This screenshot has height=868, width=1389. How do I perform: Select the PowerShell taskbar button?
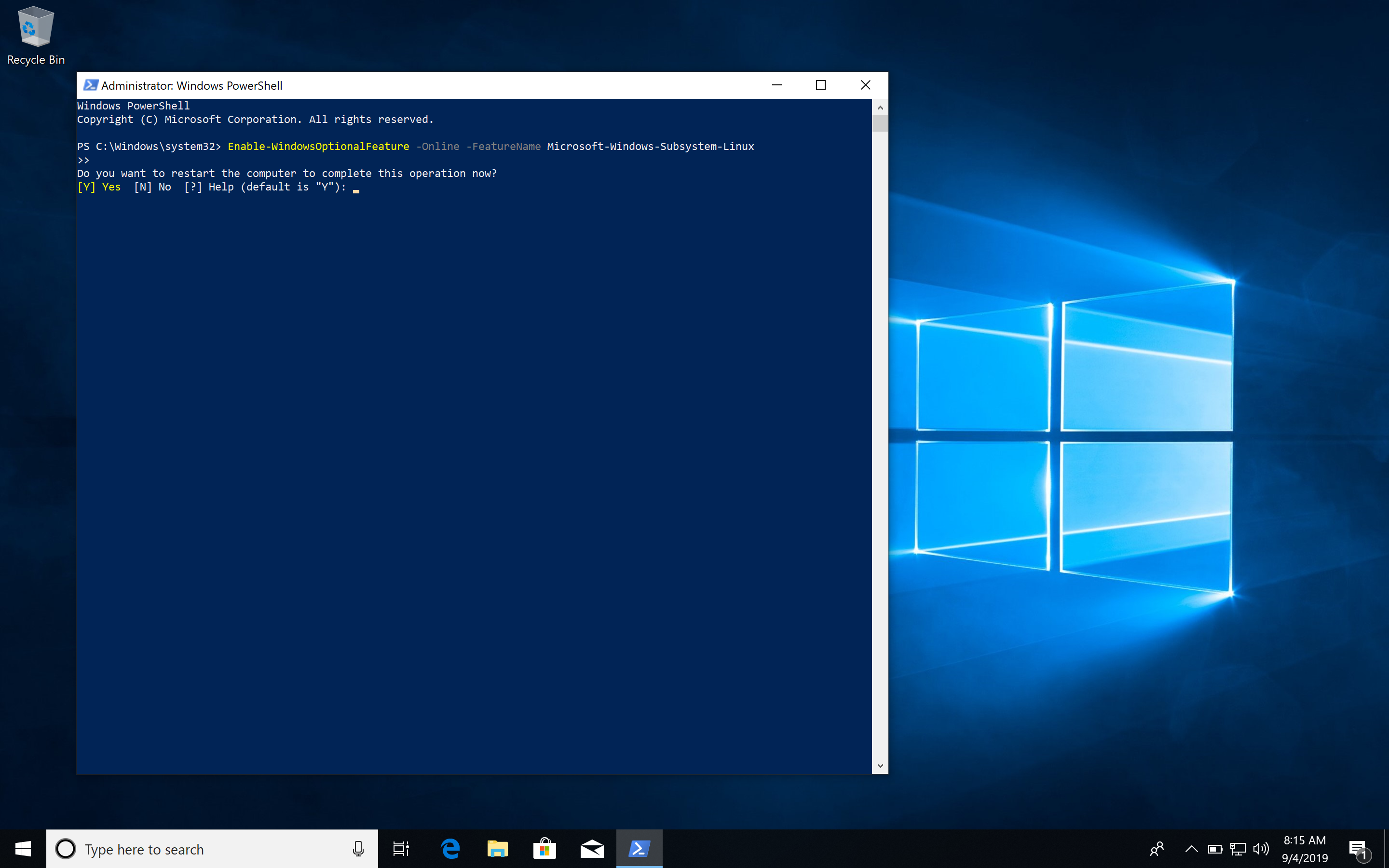[639, 849]
